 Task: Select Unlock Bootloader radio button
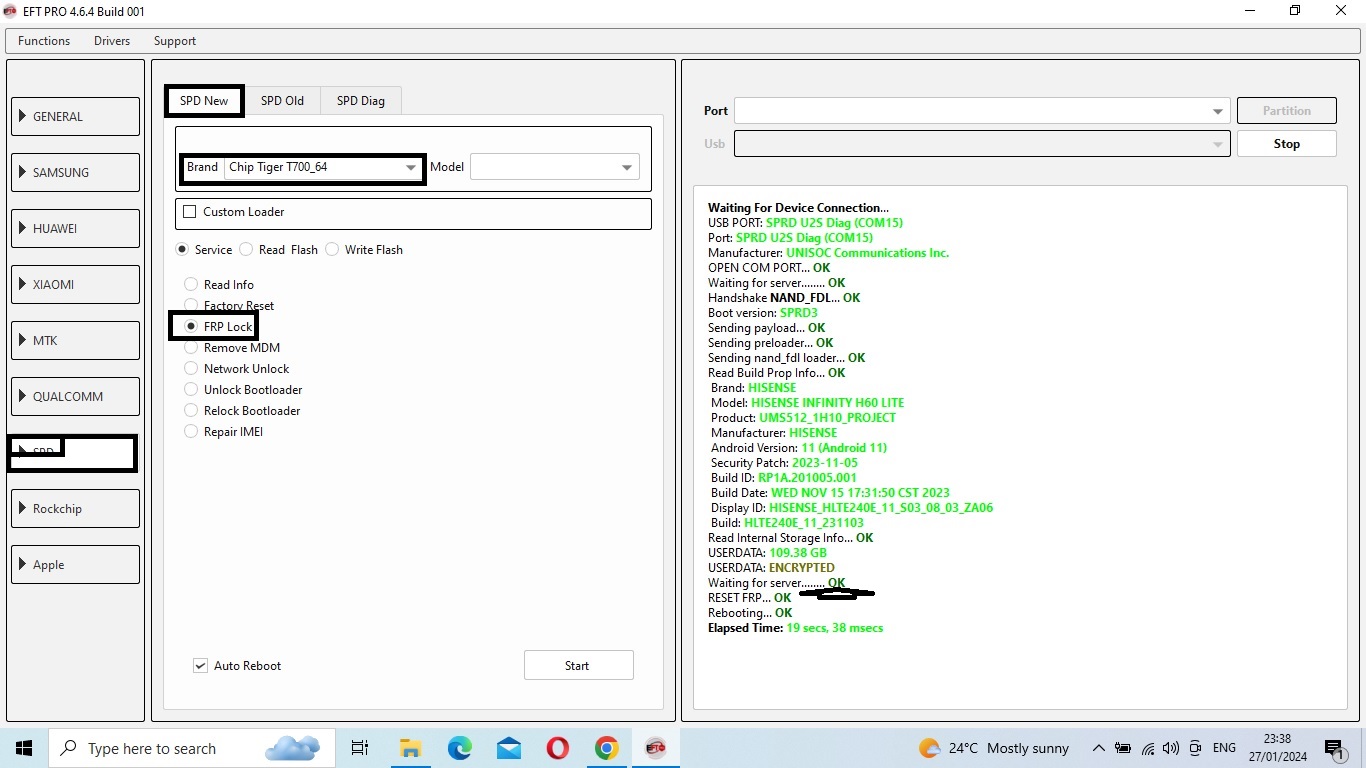tap(191, 390)
